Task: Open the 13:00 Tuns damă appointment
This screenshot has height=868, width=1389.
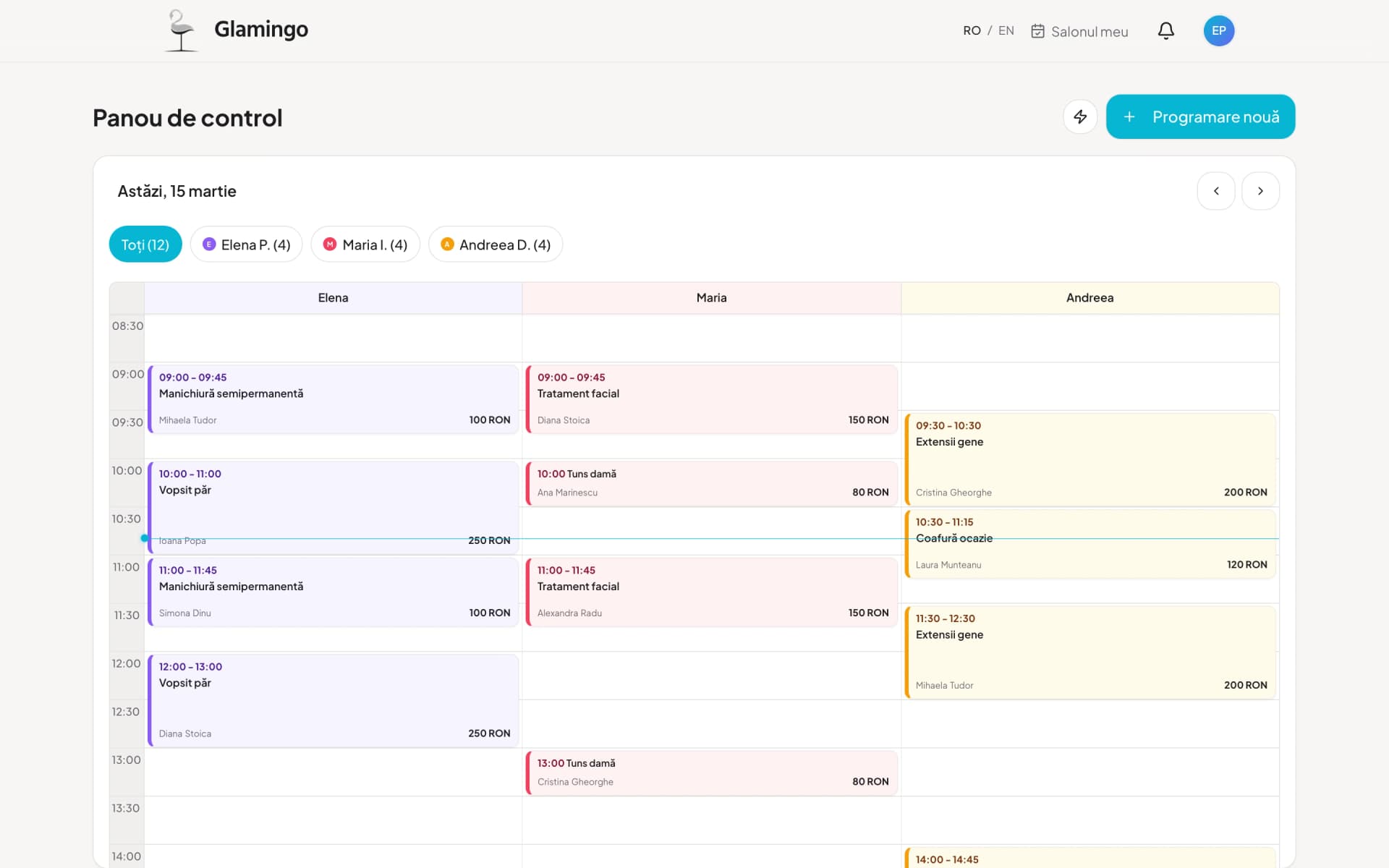Action: [x=712, y=773]
